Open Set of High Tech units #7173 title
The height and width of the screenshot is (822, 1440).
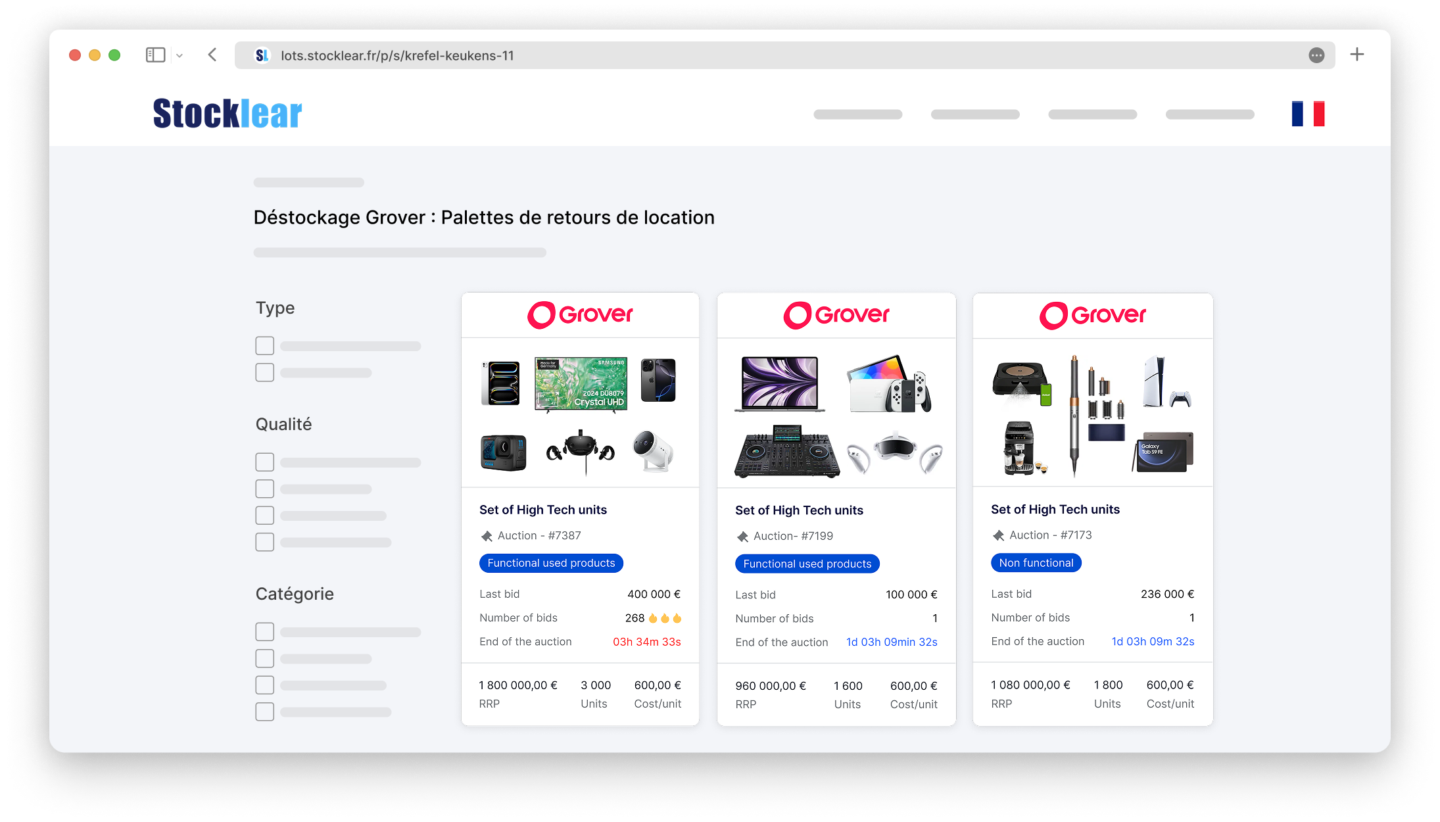tap(1055, 510)
